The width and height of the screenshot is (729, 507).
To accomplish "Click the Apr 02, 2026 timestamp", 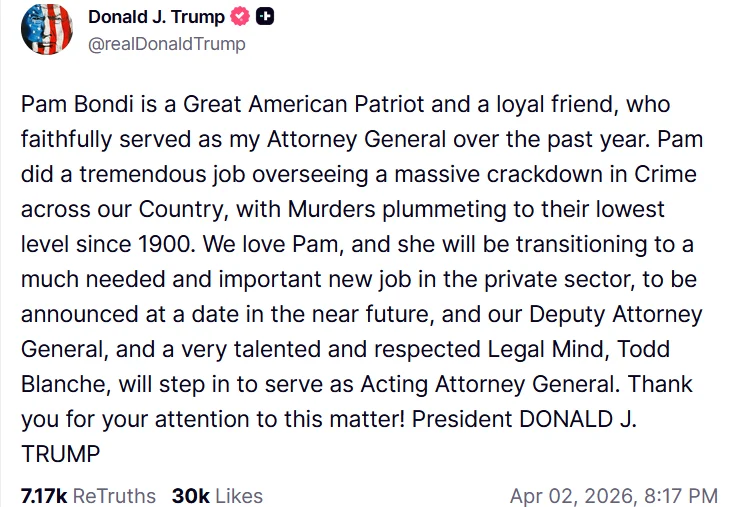I will coord(613,495).
